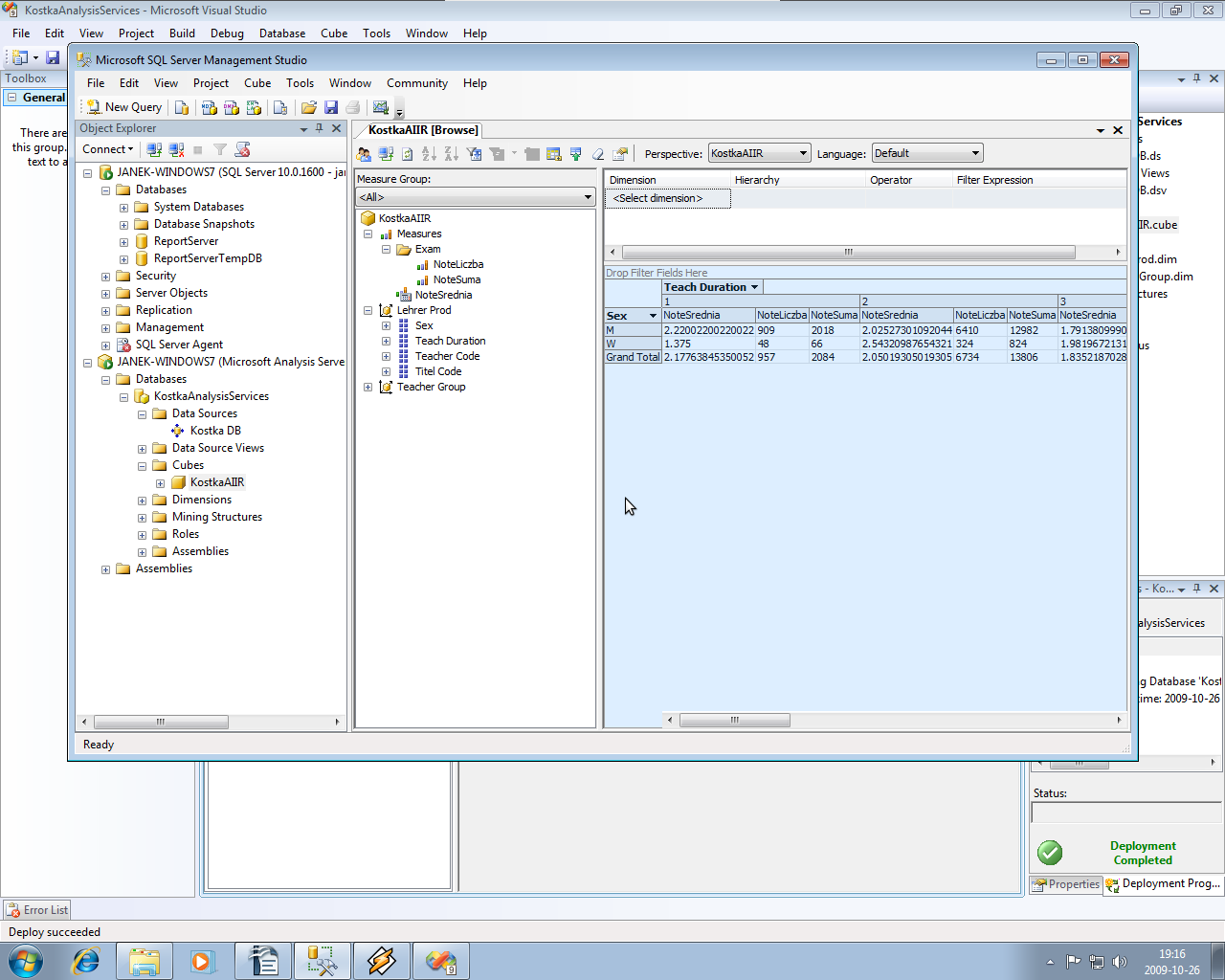The height and width of the screenshot is (980, 1225).
Task: Click the Change User icon in browser toolbar
Action: [x=364, y=153]
